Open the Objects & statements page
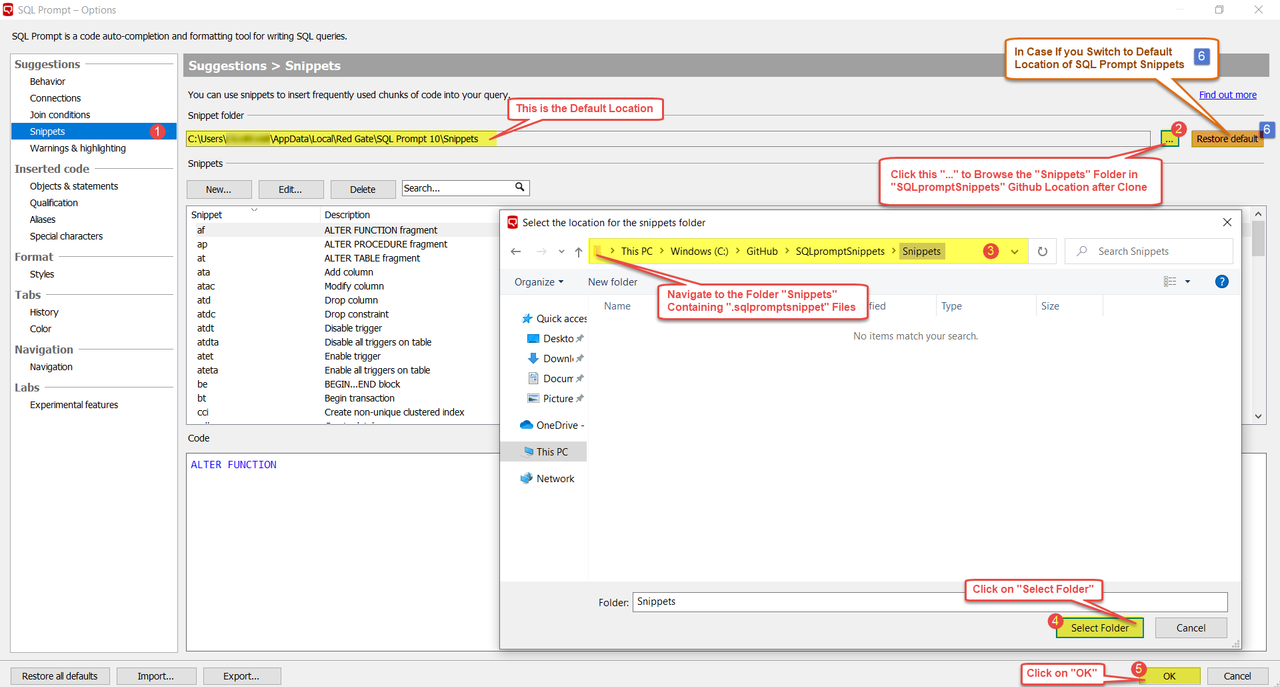1280x687 pixels. pos(74,186)
